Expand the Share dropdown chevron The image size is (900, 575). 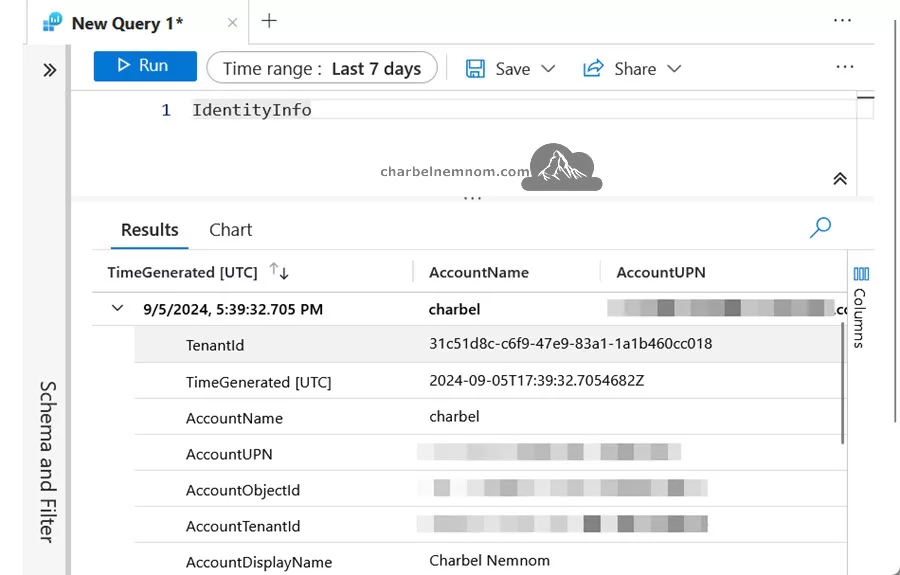(674, 69)
